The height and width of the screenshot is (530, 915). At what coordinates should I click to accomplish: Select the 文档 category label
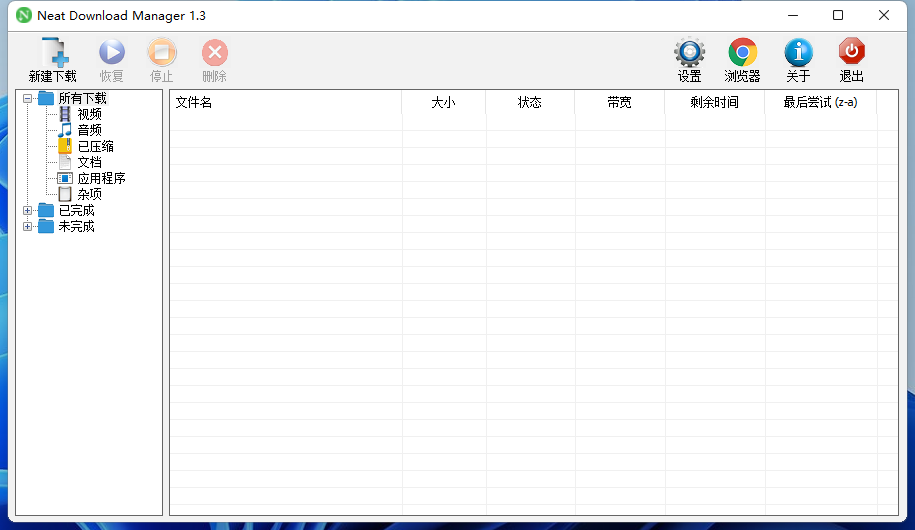coord(89,162)
